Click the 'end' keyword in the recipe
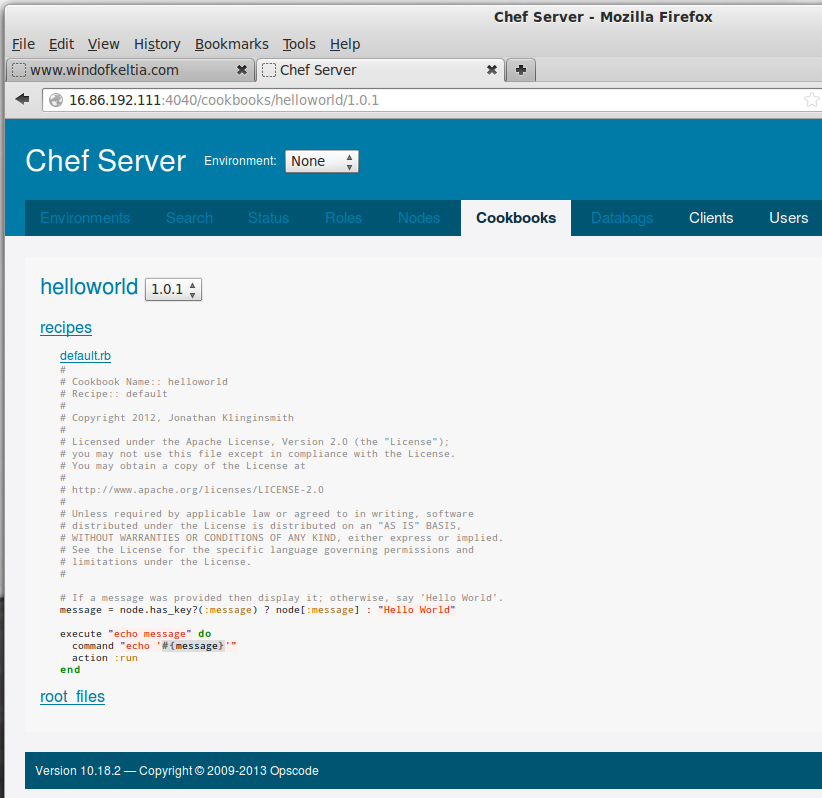 (x=70, y=670)
